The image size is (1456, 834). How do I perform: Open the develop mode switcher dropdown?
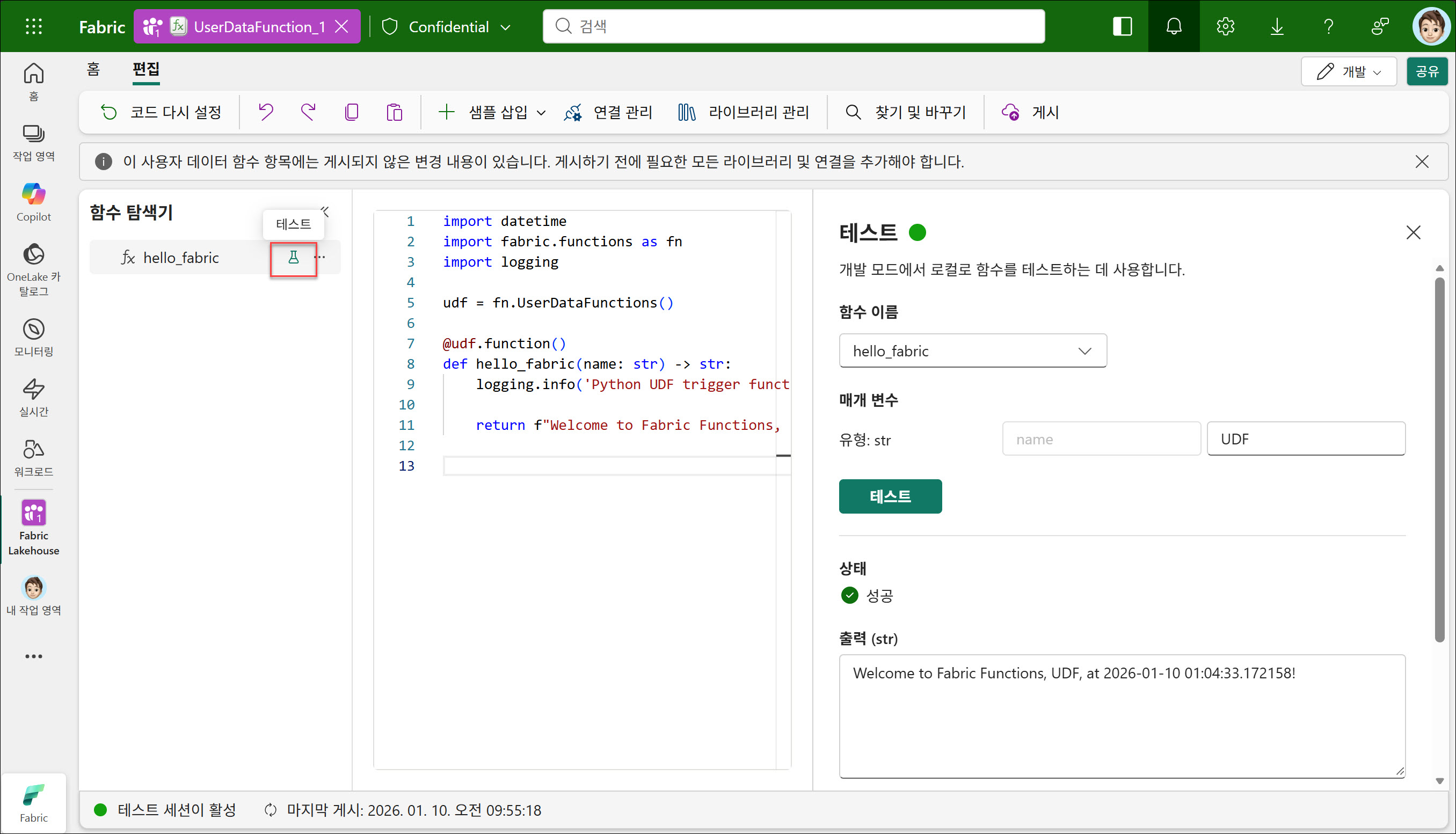click(1348, 71)
